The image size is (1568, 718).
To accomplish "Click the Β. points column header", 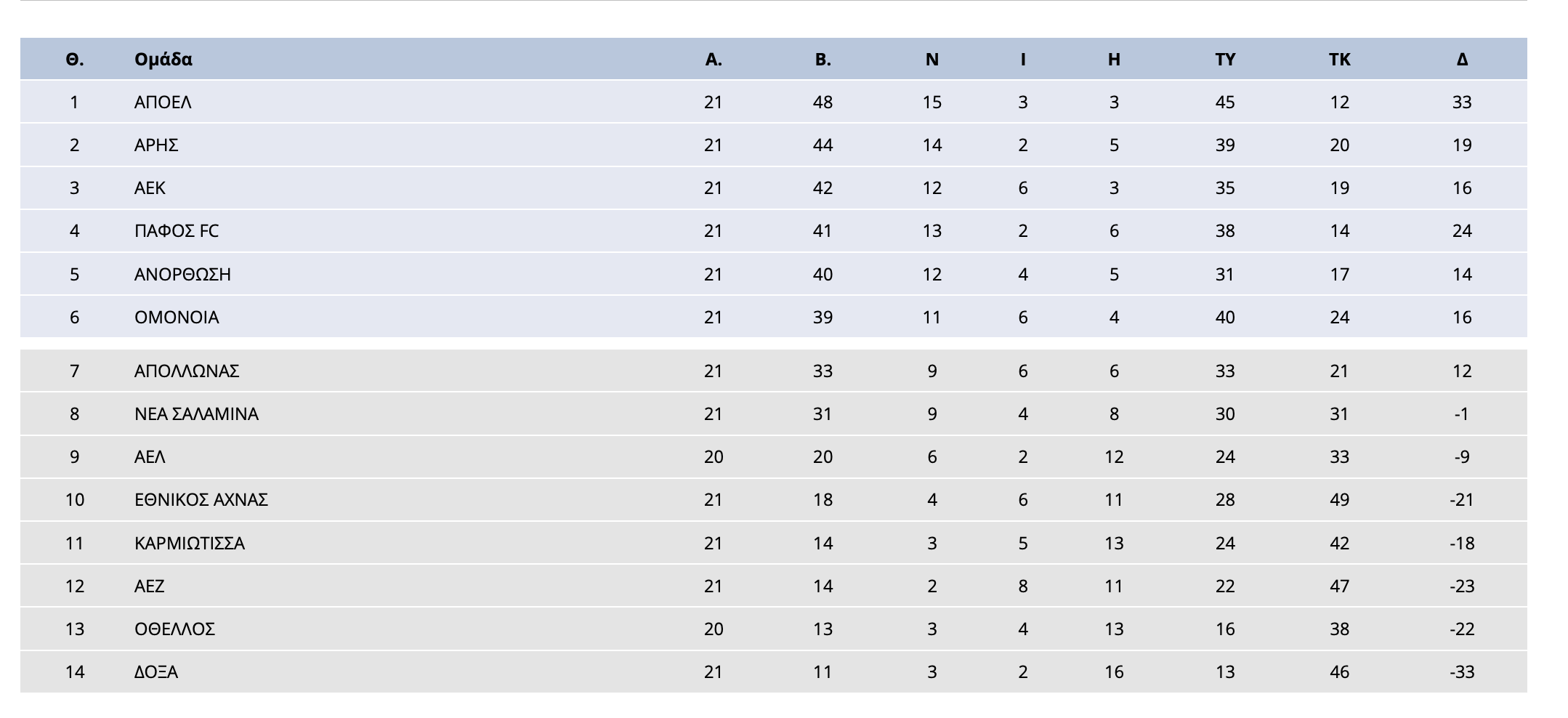I will (823, 60).
